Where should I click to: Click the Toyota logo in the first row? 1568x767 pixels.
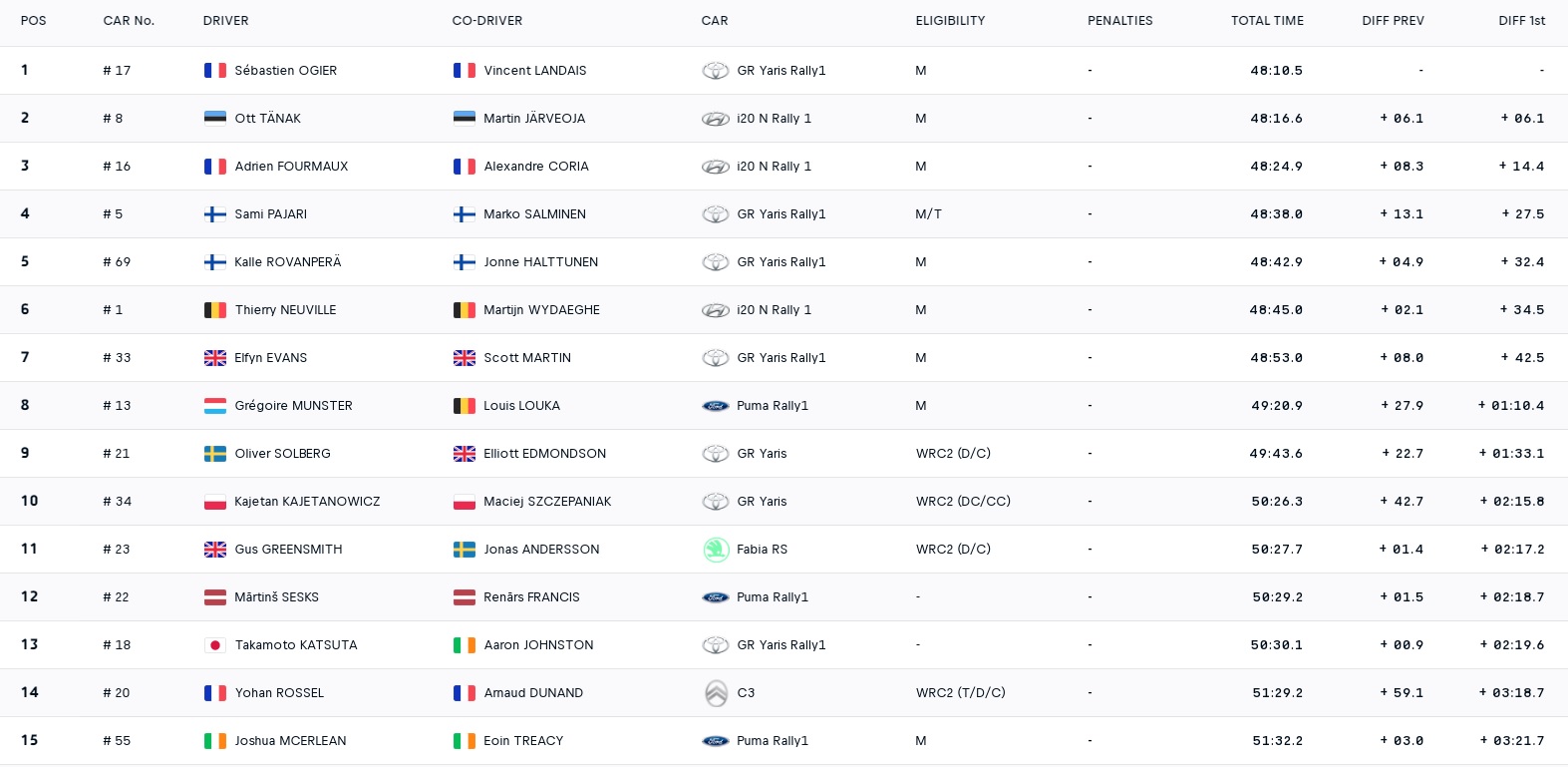click(716, 71)
